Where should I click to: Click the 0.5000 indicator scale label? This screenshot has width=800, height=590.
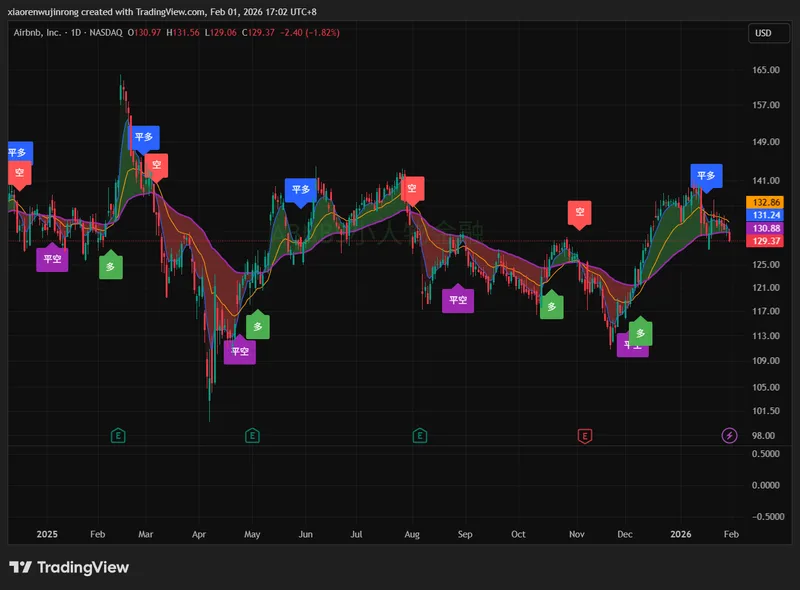766,454
